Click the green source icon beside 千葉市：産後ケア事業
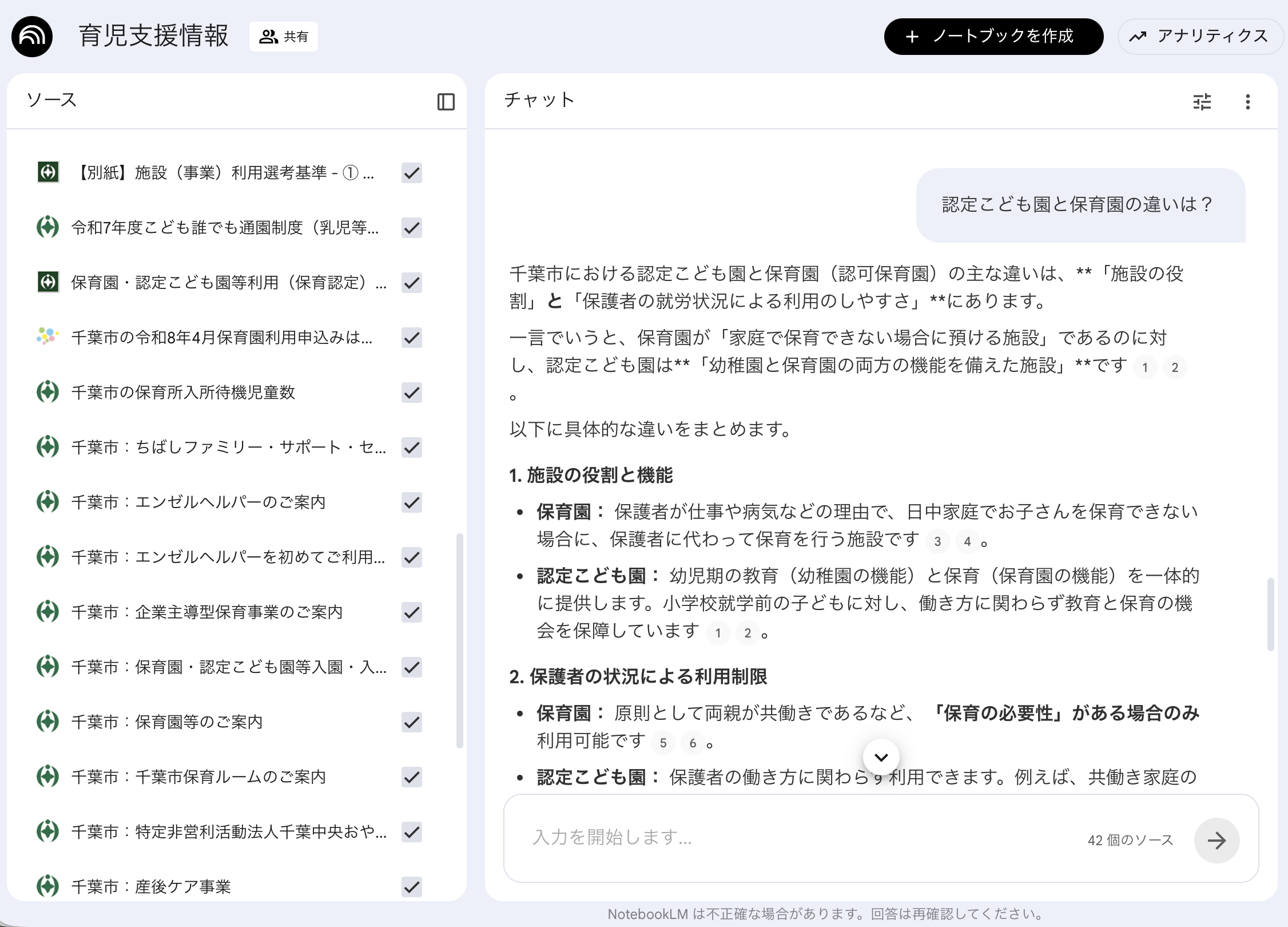The width and height of the screenshot is (1288, 927). click(x=49, y=887)
